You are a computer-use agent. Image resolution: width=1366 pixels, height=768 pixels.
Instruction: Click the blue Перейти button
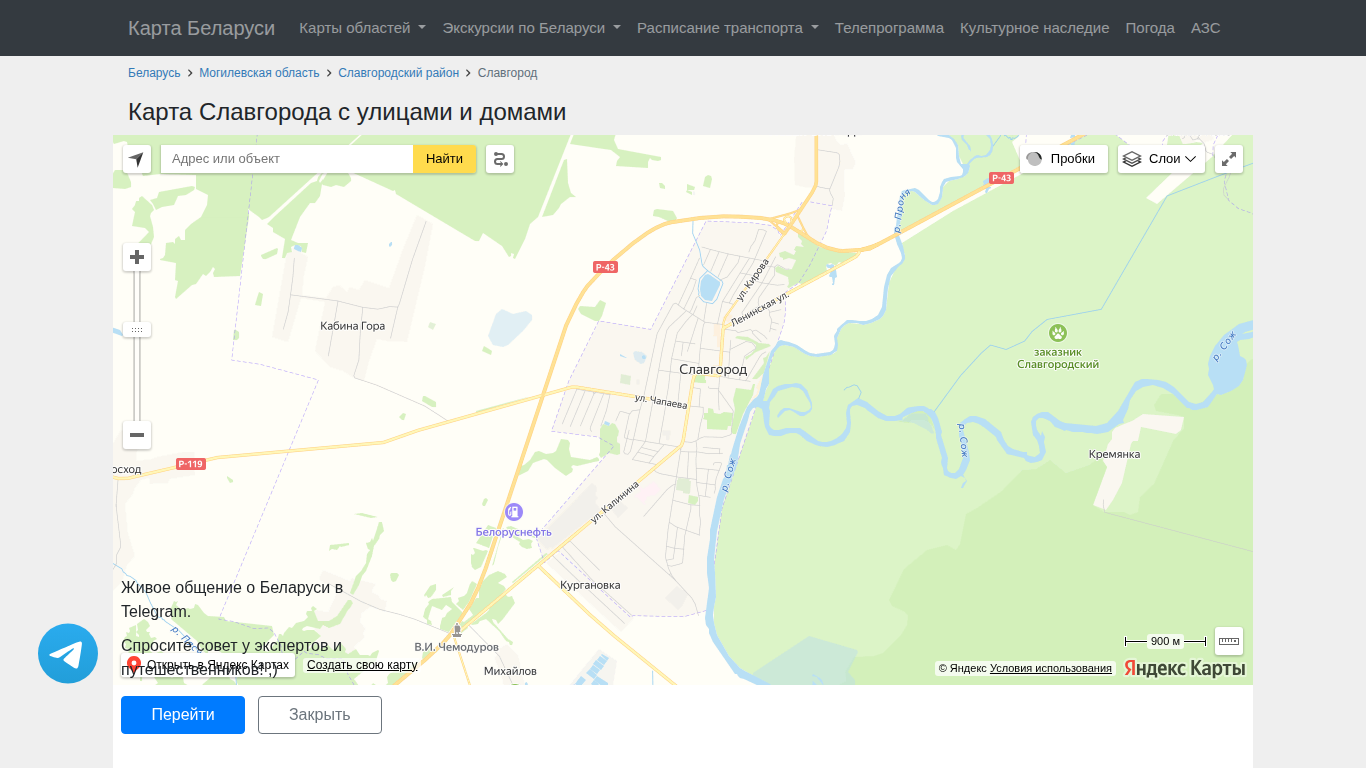click(x=183, y=715)
